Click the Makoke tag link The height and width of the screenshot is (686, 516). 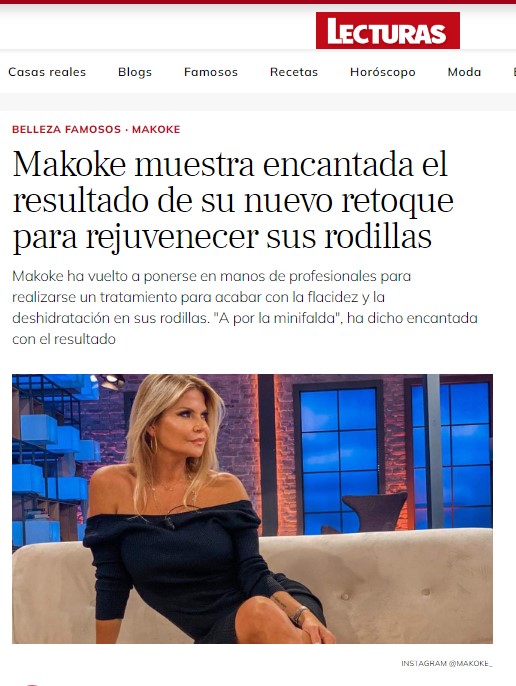coord(156,130)
